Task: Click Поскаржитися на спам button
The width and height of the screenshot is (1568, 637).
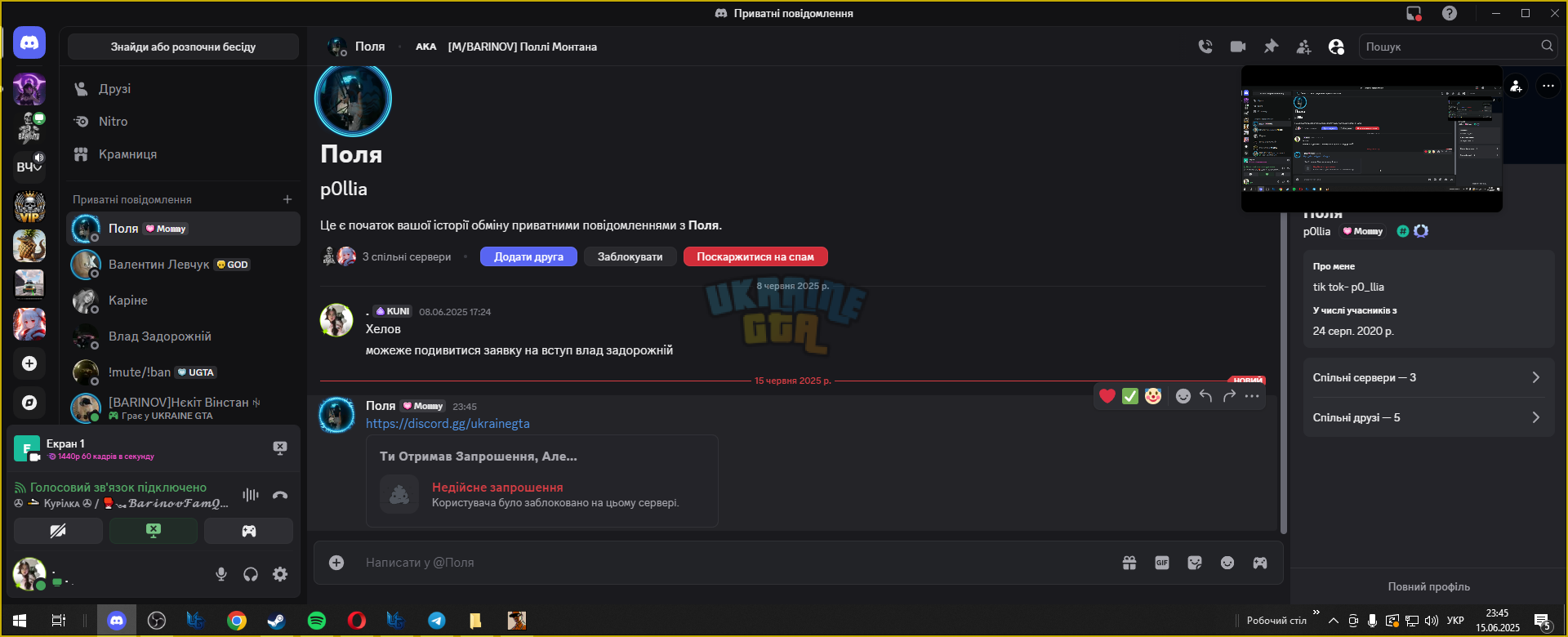Action: pyautogui.click(x=755, y=256)
